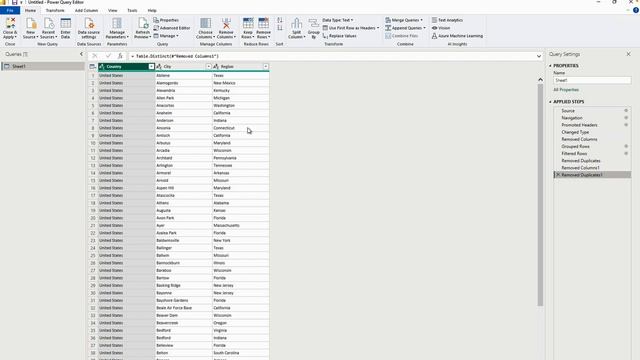
Task: Sort the column ascending
Action: tap(280, 20)
